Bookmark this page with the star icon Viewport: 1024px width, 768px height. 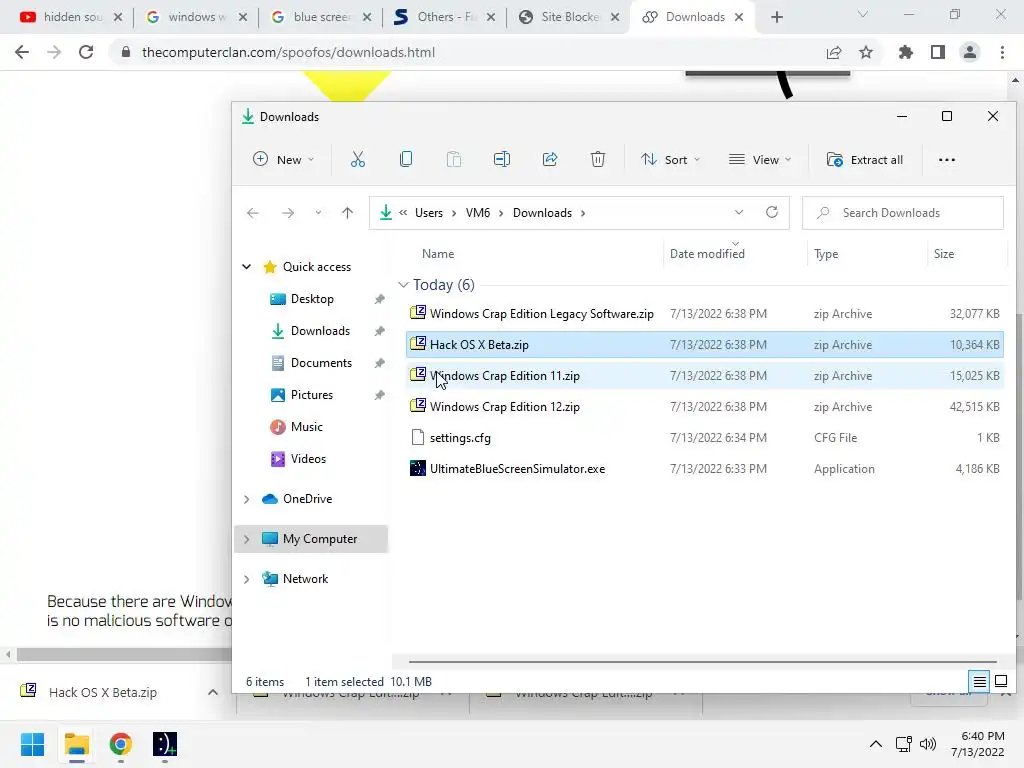click(x=866, y=52)
